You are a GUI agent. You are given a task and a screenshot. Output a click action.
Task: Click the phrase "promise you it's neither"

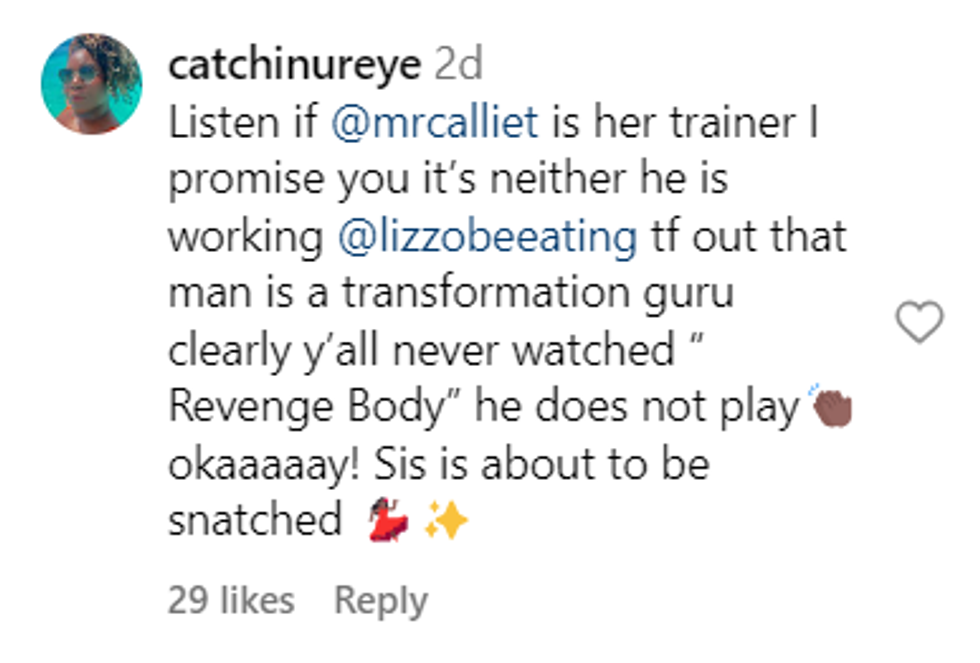(398, 181)
